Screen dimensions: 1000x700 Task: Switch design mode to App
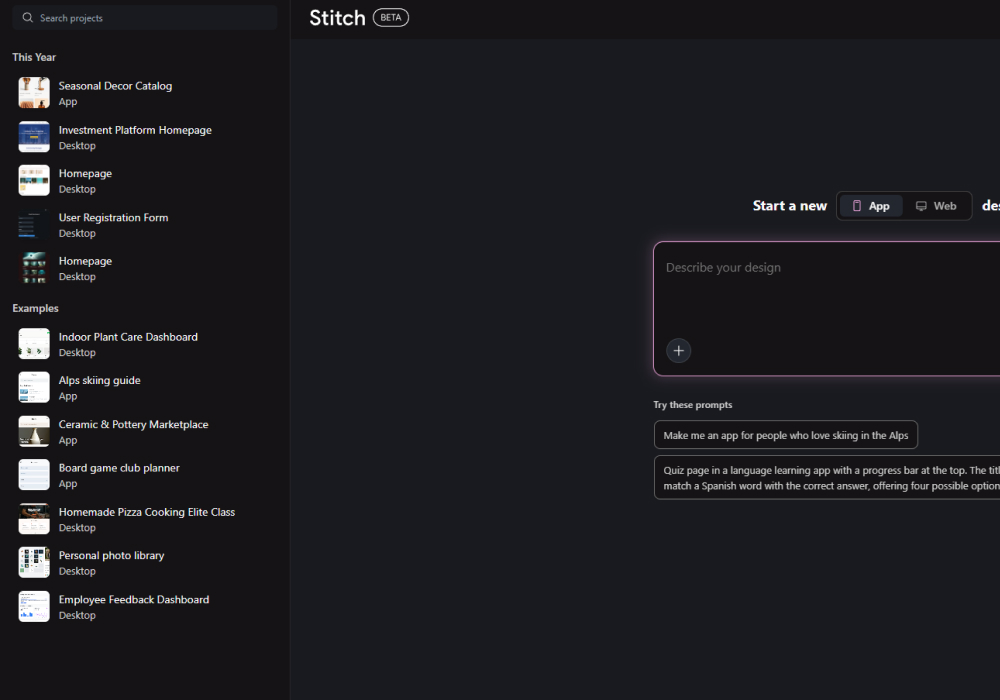(870, 206)
